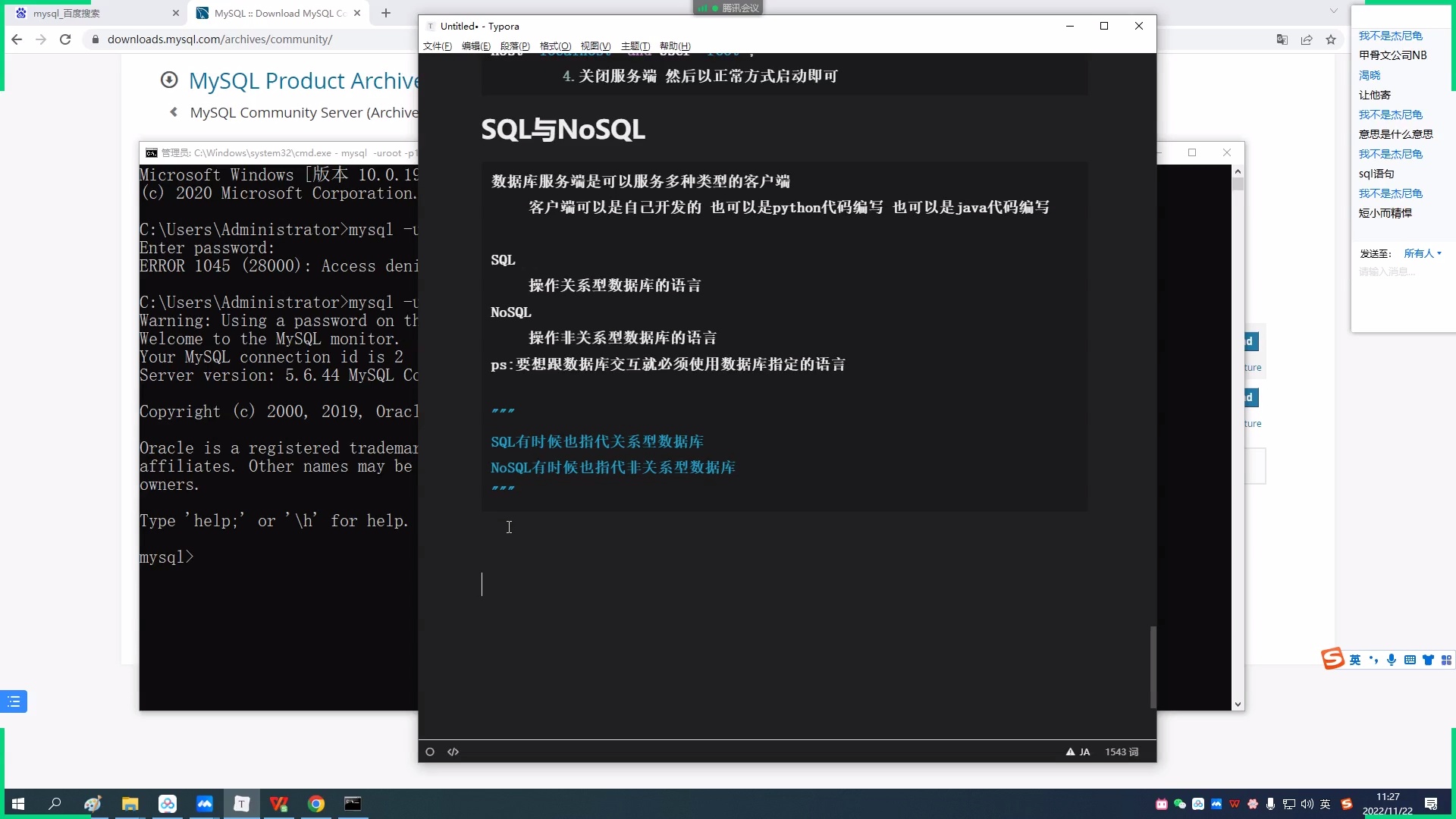The image size is (1456, 819).
Task: Open the volume control in the system tray
Action: 1306,804
